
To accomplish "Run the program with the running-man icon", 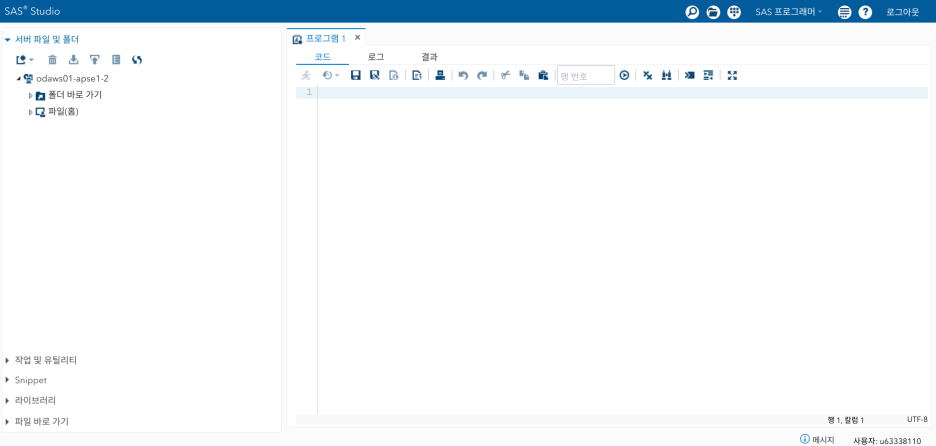I will point(306,75).
